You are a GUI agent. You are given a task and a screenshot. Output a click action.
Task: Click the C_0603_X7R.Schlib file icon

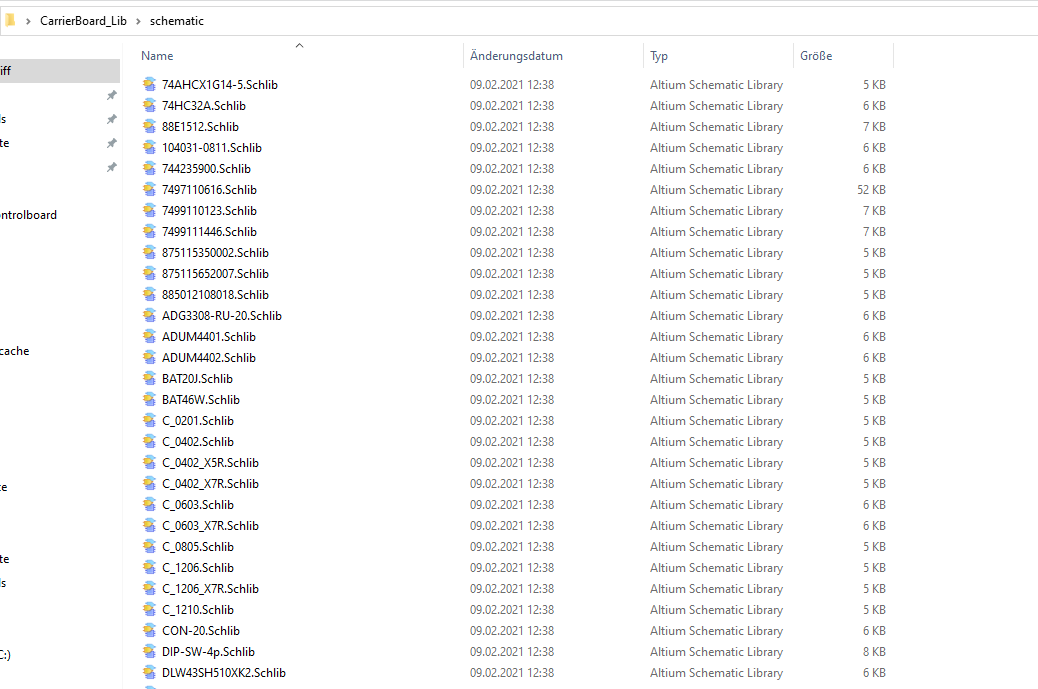[150, 526]
